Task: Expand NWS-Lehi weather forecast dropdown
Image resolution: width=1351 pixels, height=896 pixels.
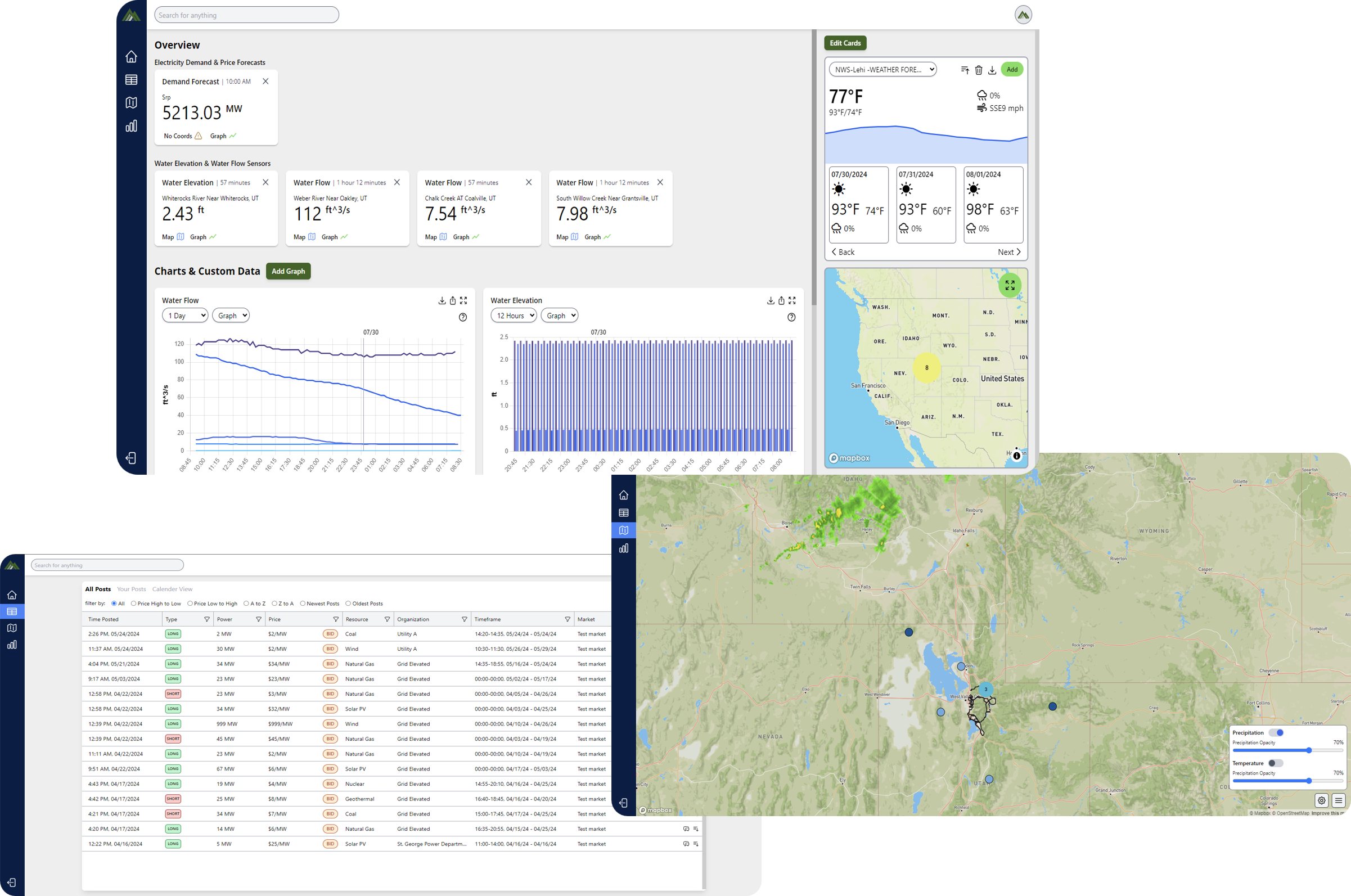Action: 882,70
